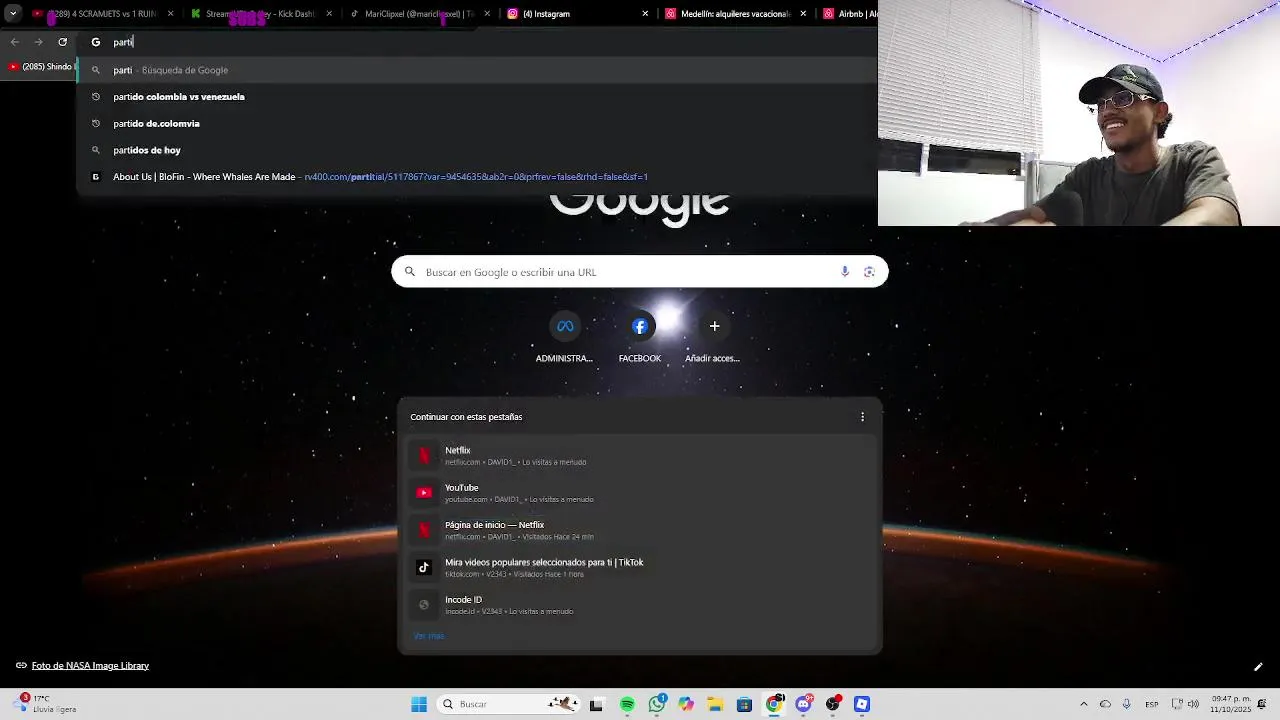The image size is (1280, 720).
Task: Open Spotify from taskbar
Action: (627, 704)
